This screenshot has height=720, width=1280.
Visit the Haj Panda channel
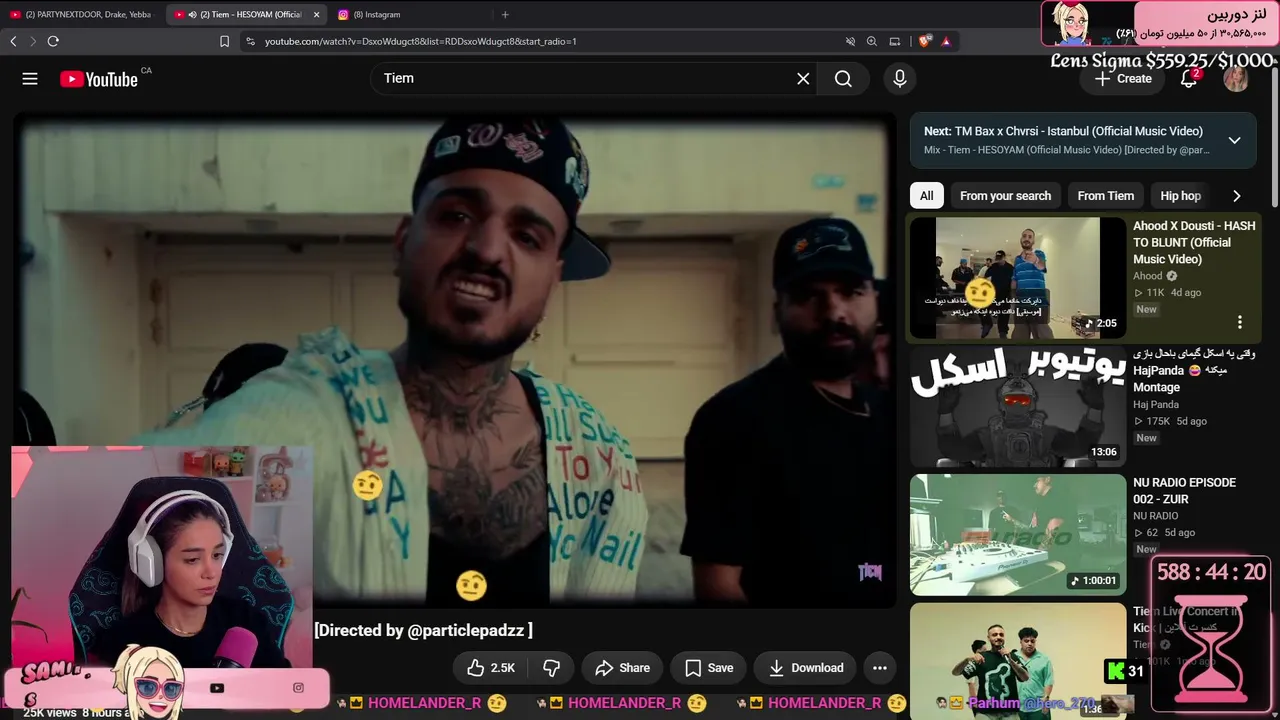[x=1156, y=404]
